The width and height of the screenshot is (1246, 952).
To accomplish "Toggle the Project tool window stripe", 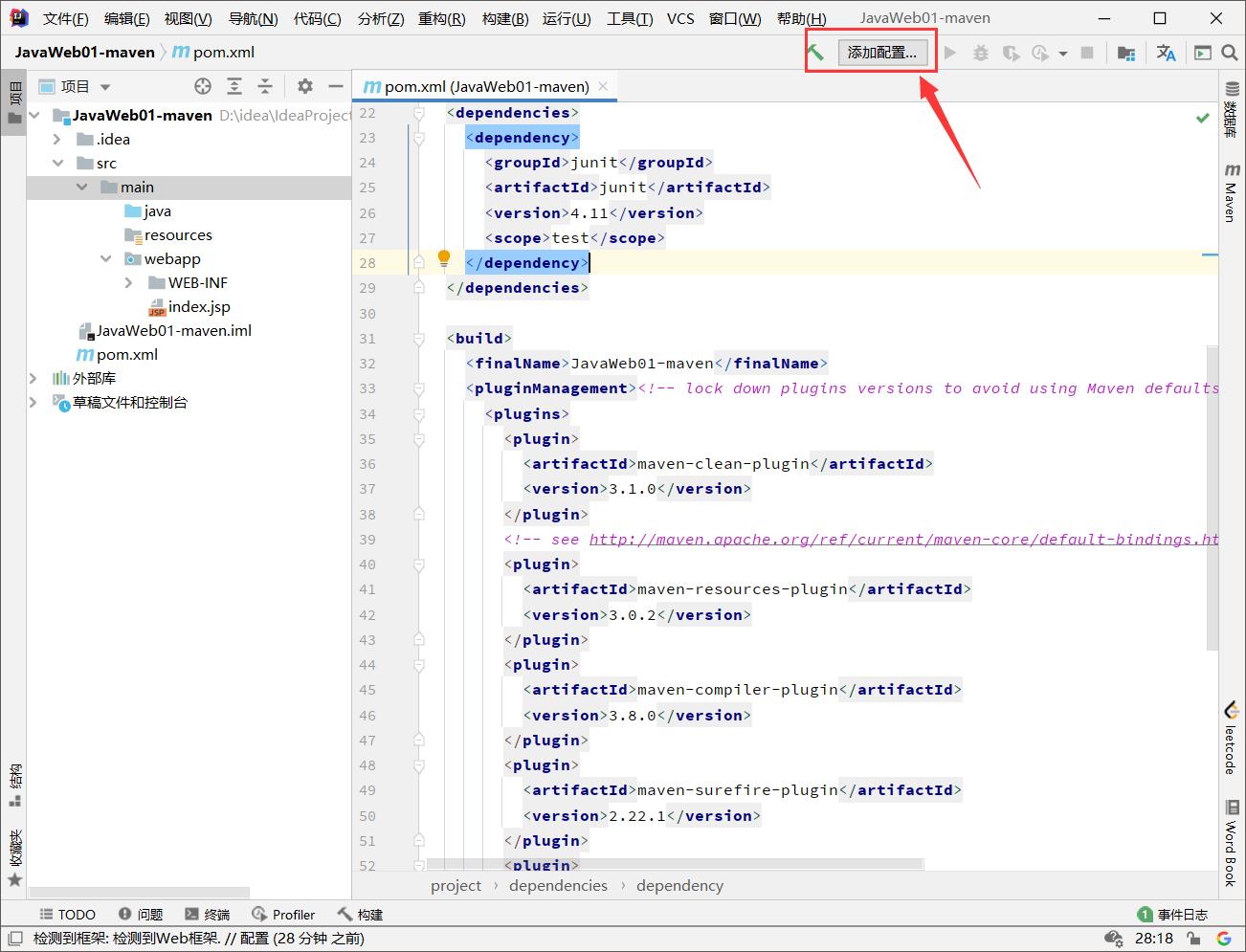I will (14, 103).
